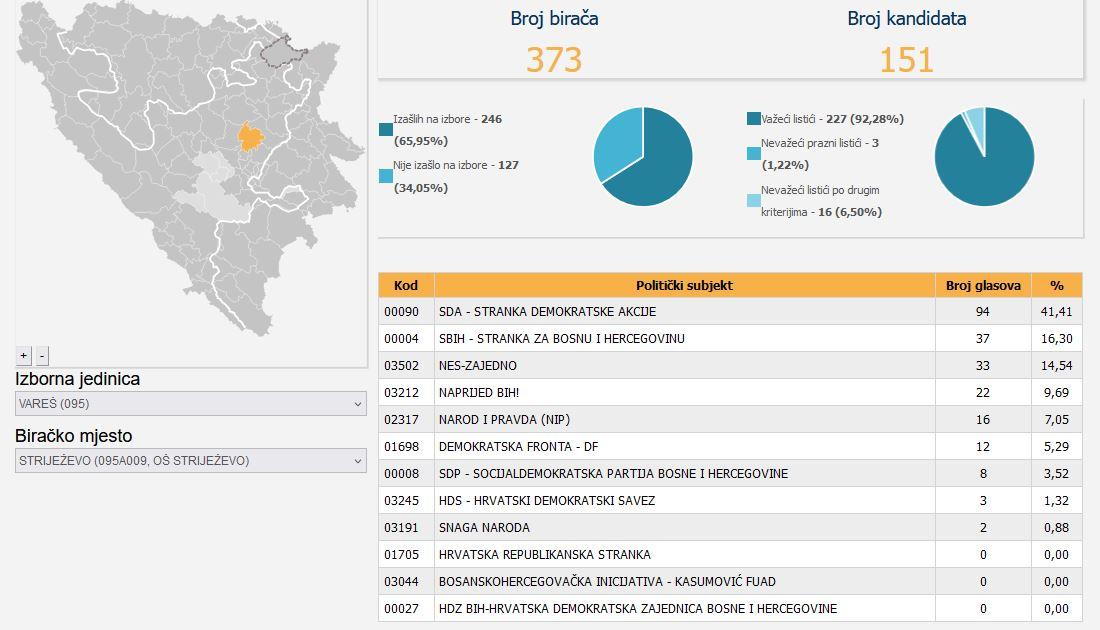This screenshot has height=630, width=1100.
Task: Click party code 03502 in the table
Action: (401, 366)
